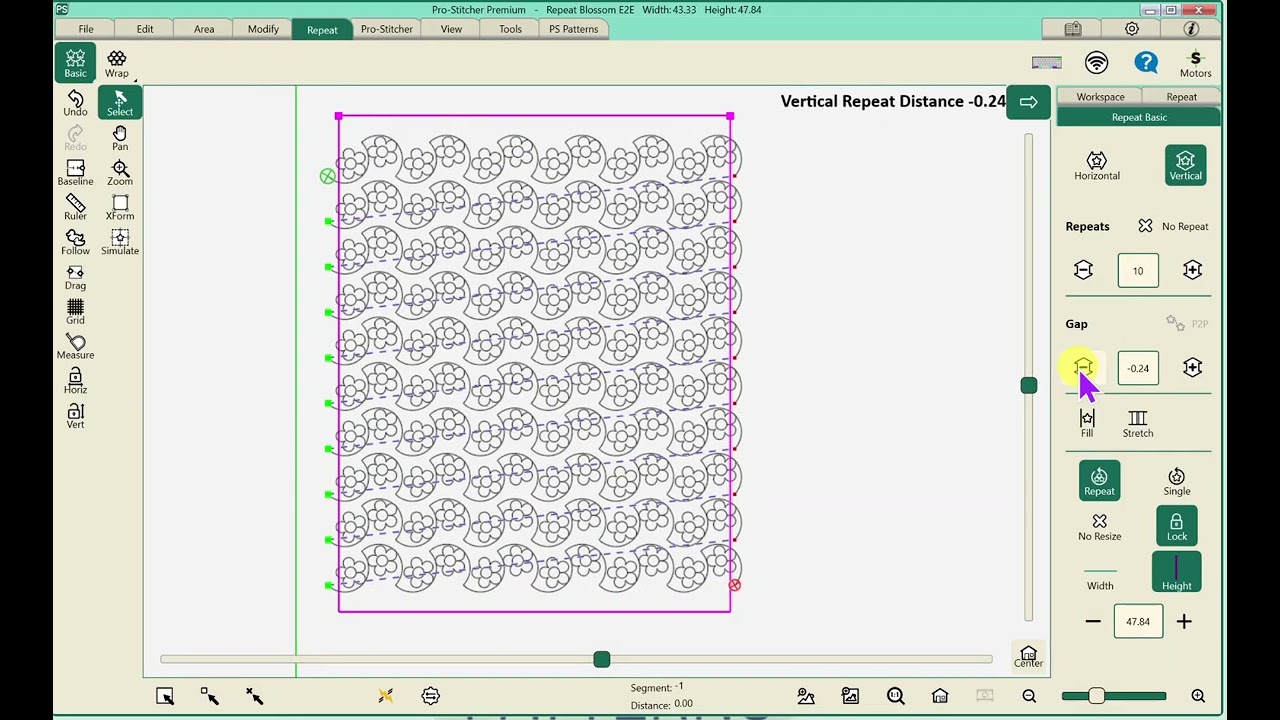Enable Wrap repeat mode
This screenshot has height=720, width=1280.
pyautogui.click(x=117, y=64)
